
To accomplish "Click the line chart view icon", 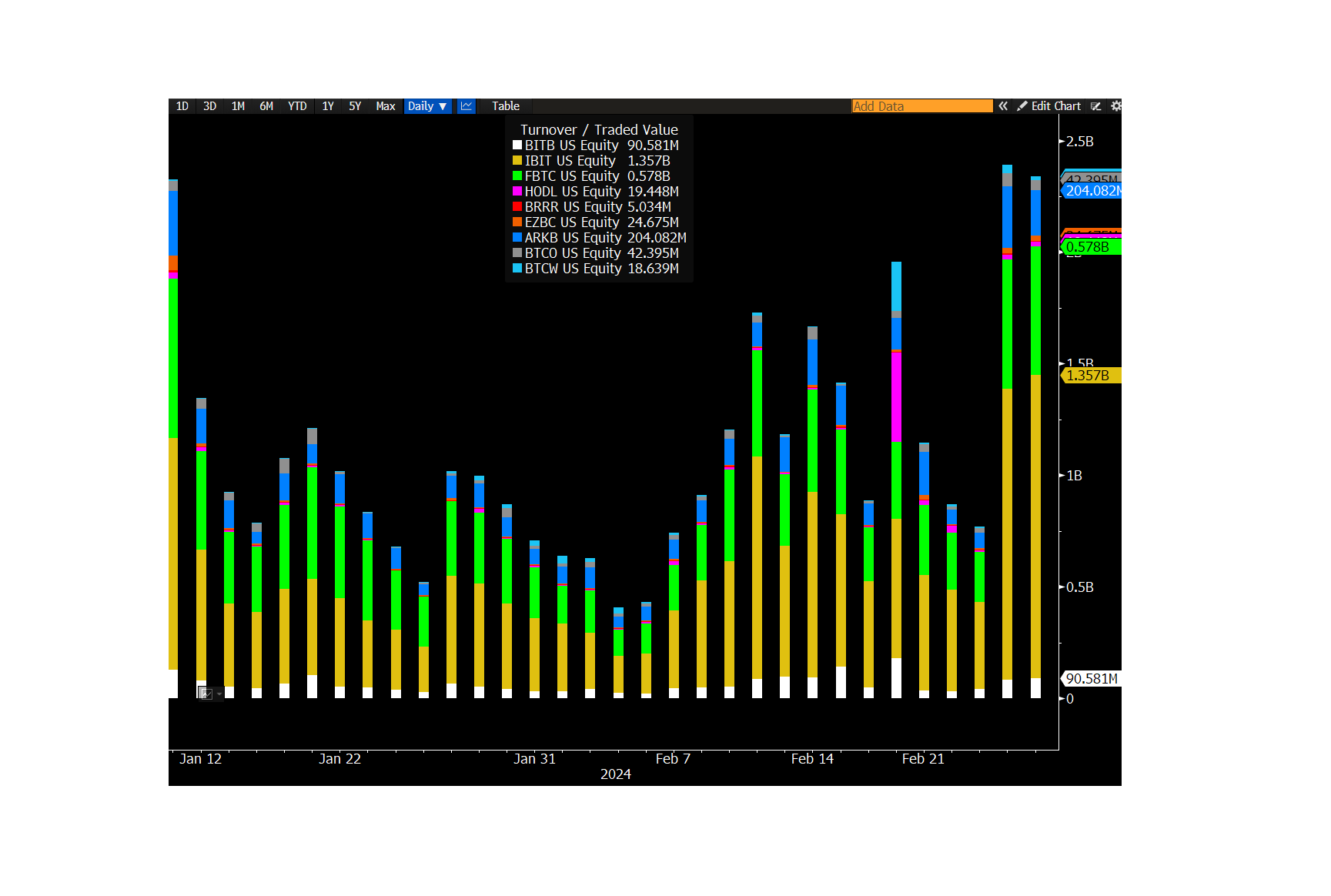I will click(x=467, y=106).
